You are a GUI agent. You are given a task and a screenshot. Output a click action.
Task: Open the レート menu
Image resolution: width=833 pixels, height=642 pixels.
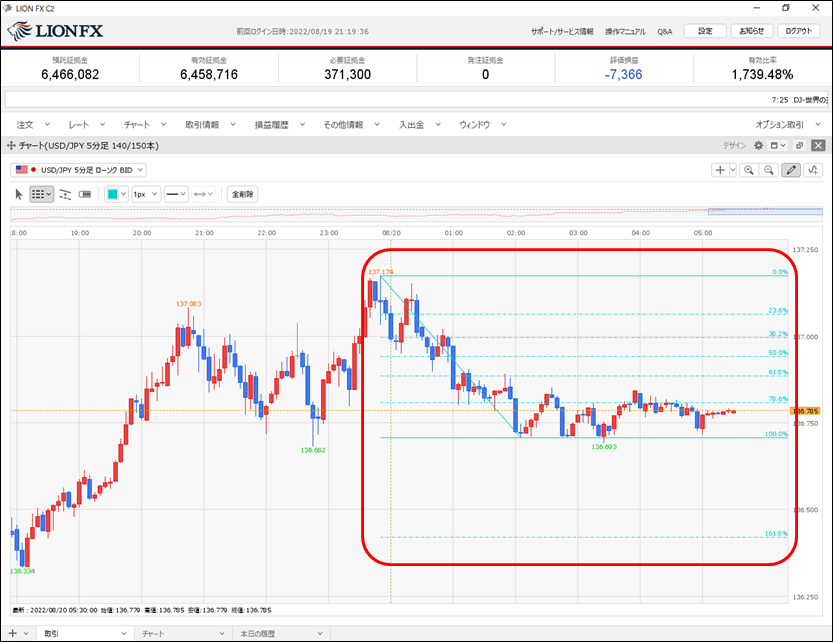click(x=87, y=125)
